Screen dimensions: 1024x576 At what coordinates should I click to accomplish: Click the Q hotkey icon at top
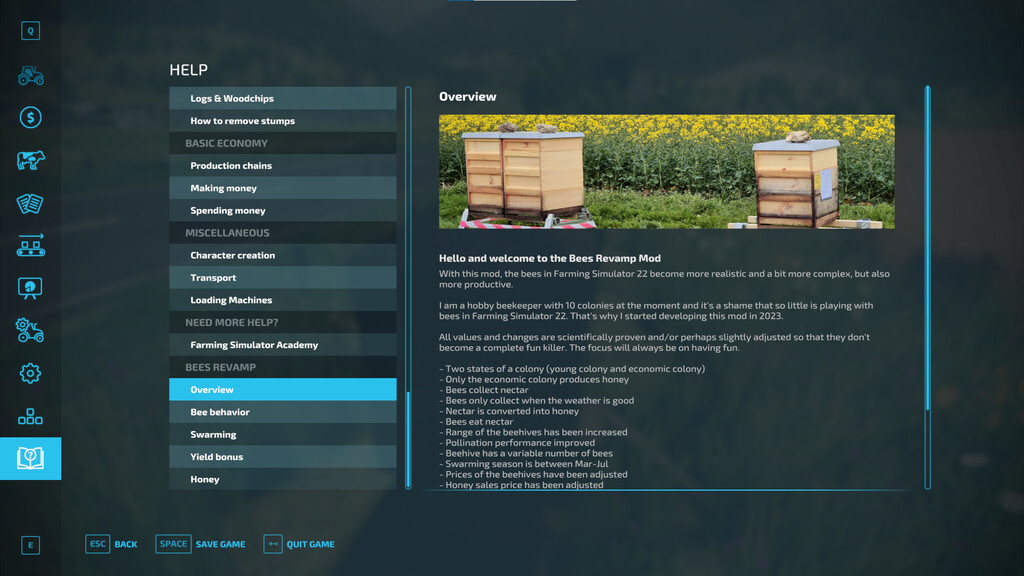(x=30, y=30)
